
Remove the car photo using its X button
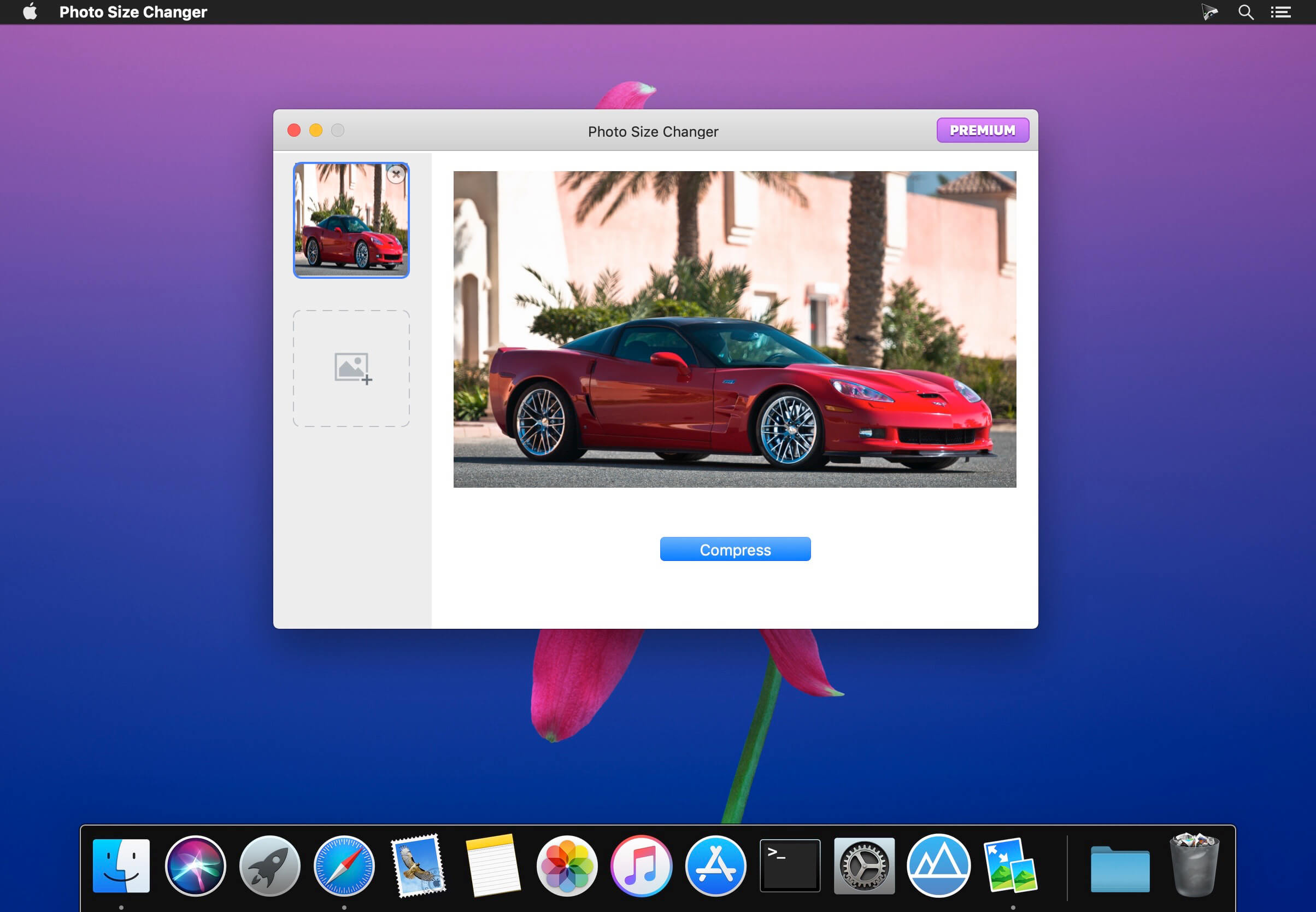point(397,174)
